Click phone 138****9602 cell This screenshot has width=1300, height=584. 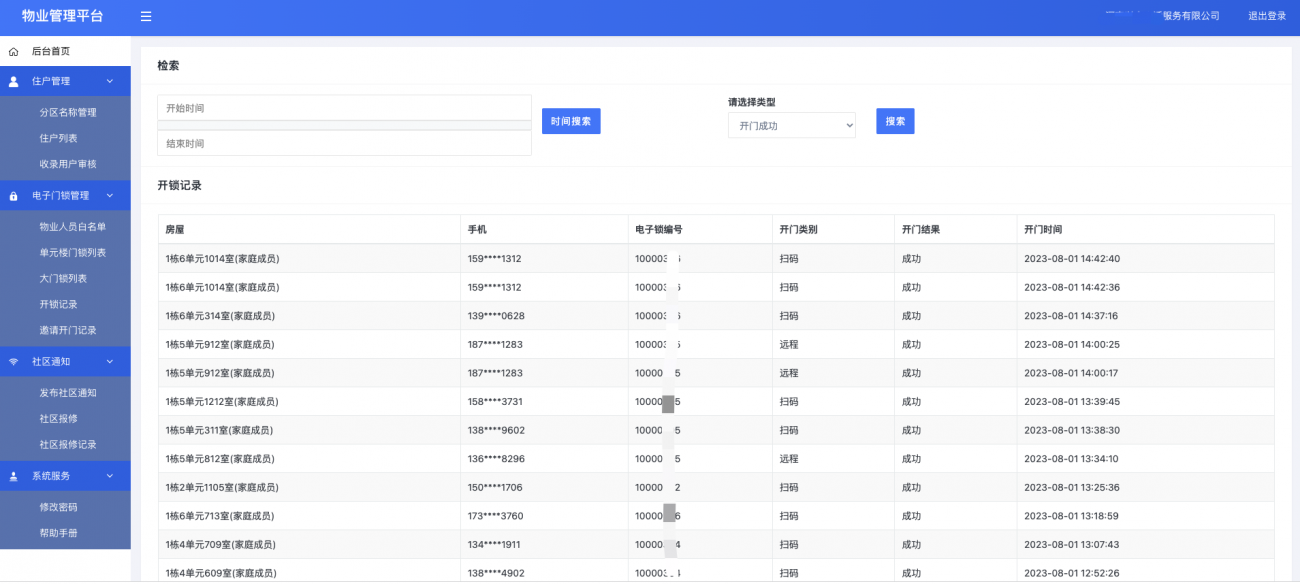544,430
